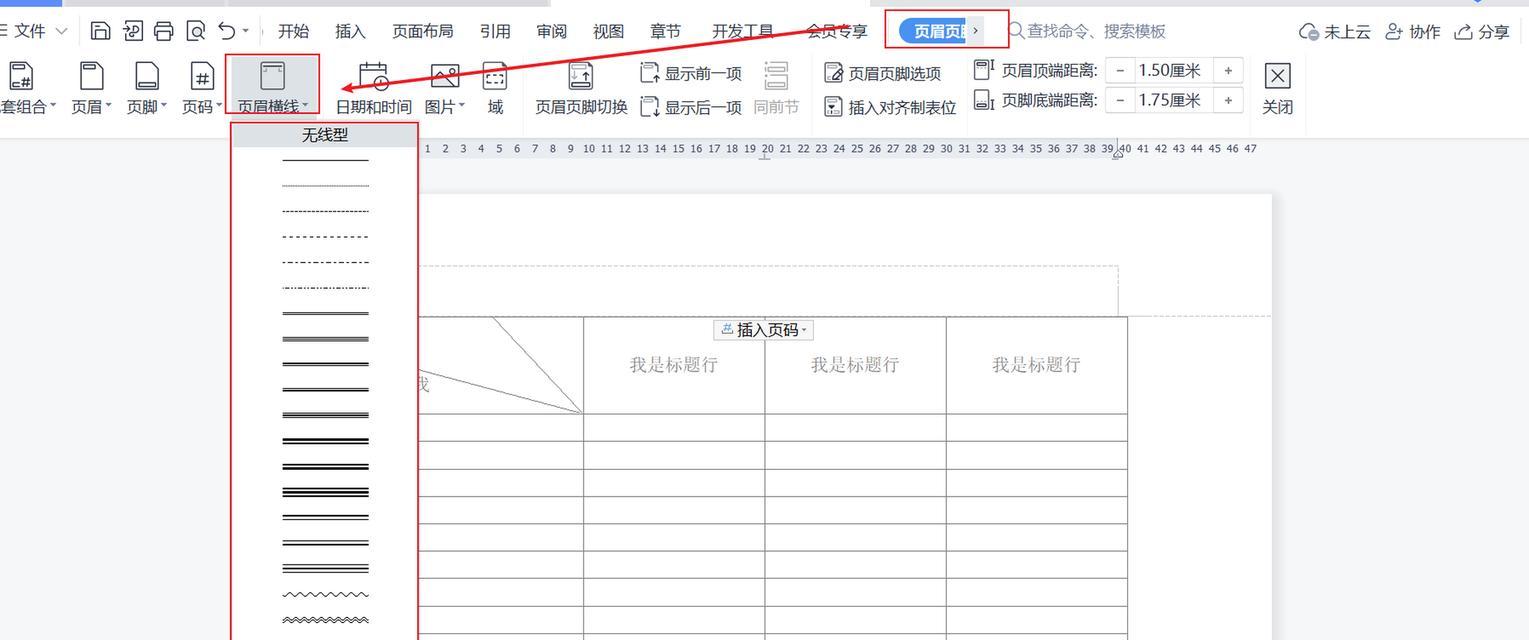Expand the arrow next to 文件
Viewport: 1529px width, 640px height.
click(x=61, y=32)
